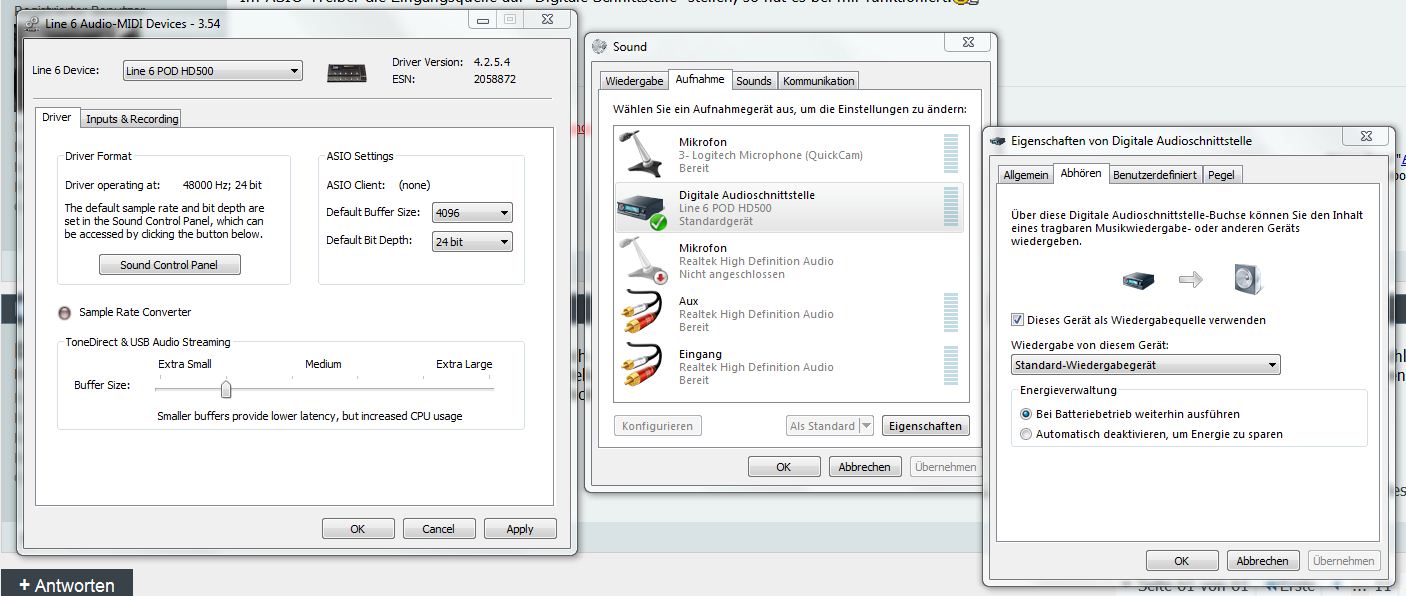Click the Antworten reply button
This screenshot has width=1406, height=596.
click(x=67, y=584)
